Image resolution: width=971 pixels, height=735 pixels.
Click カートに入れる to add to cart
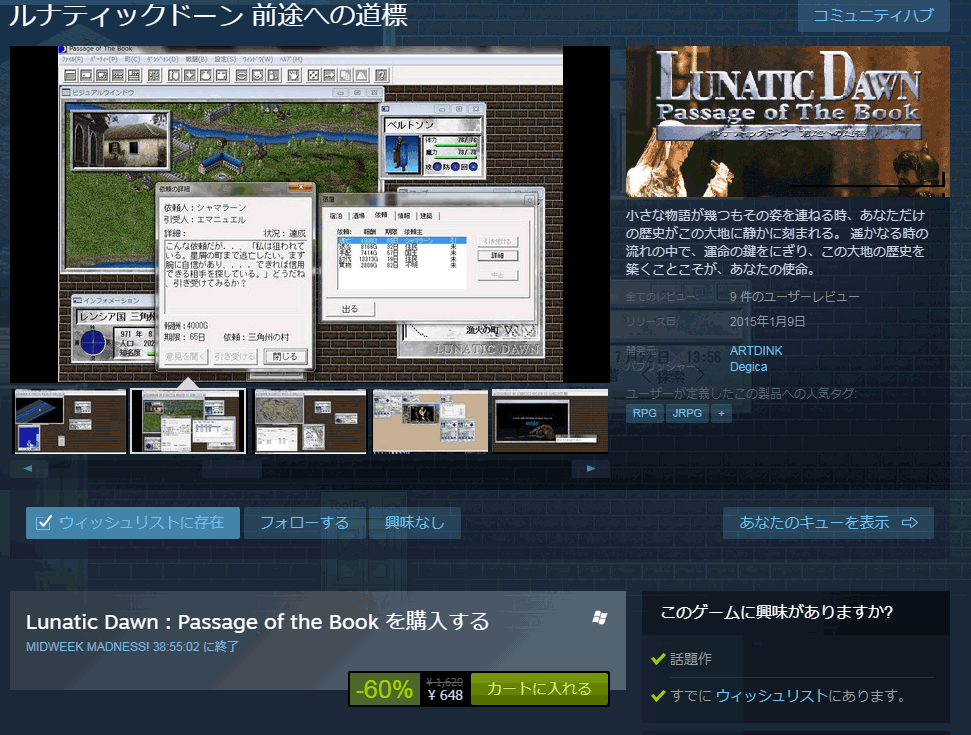click(x=539, y=689)
